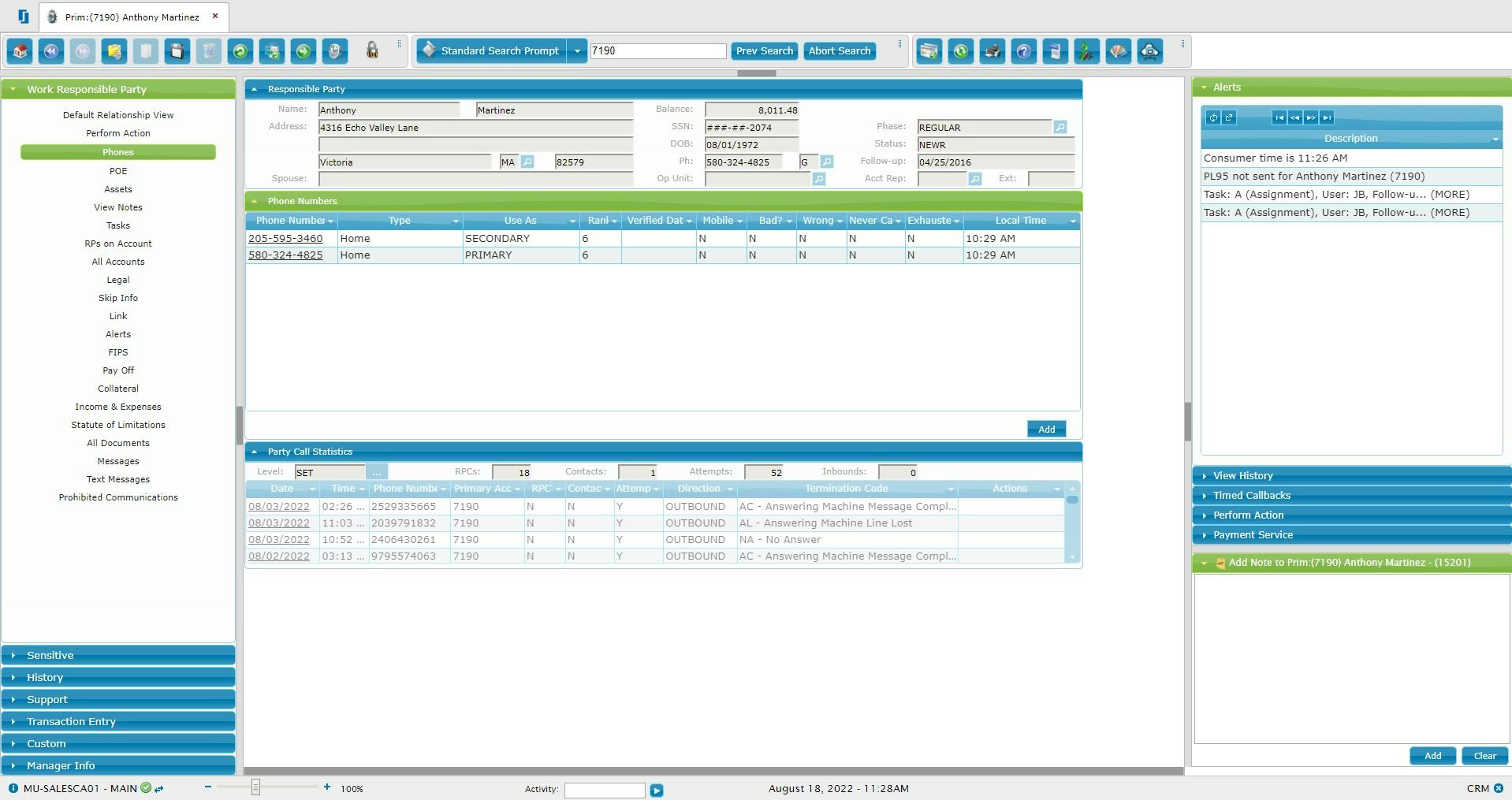Click the Clear button under Add Note

point(1484,756)
